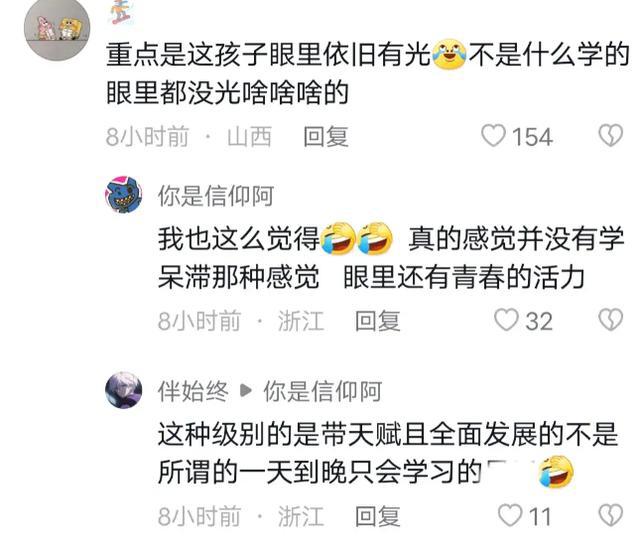Click 回复 under 伴始终's comment
The image size is (640, 559).
378,516
